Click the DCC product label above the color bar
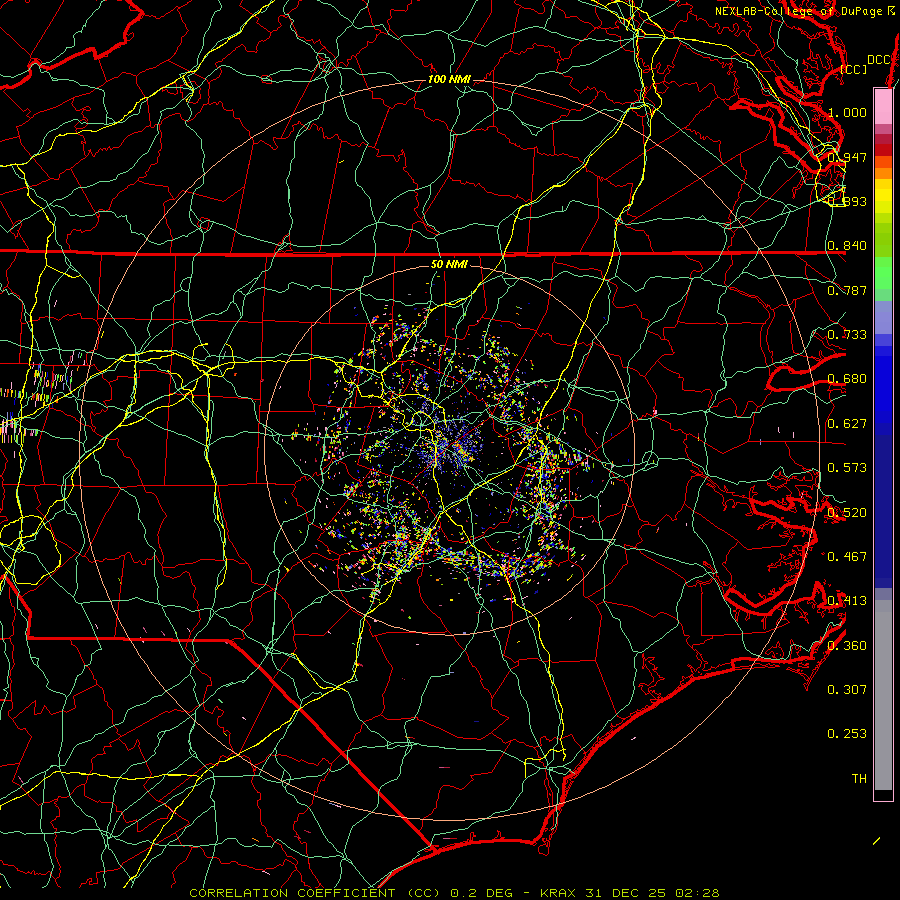The height and width of the screenshot is (900, 900). click(x=878, y=60)
